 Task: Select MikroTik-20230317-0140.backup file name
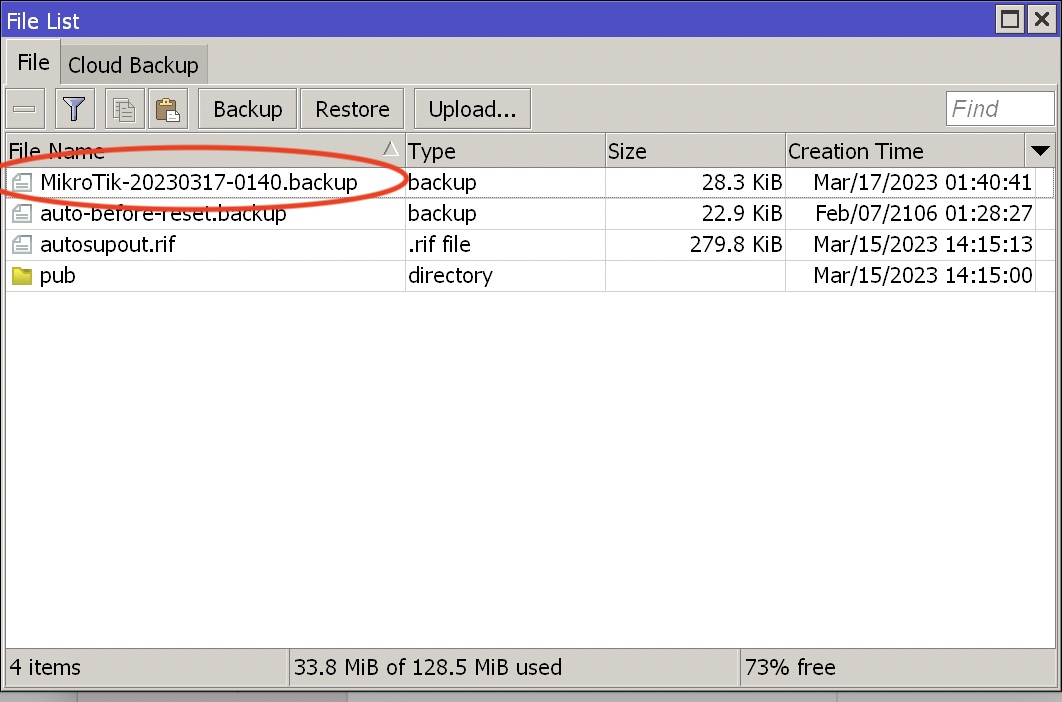[198, 182]
